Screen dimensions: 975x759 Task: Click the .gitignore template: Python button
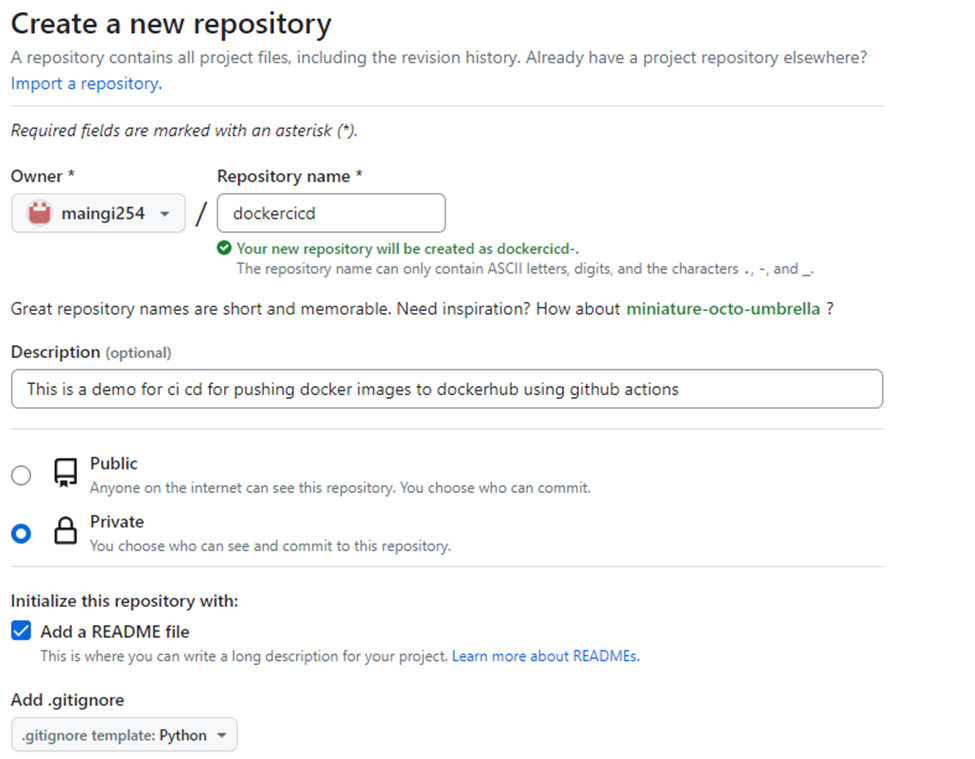123,734
